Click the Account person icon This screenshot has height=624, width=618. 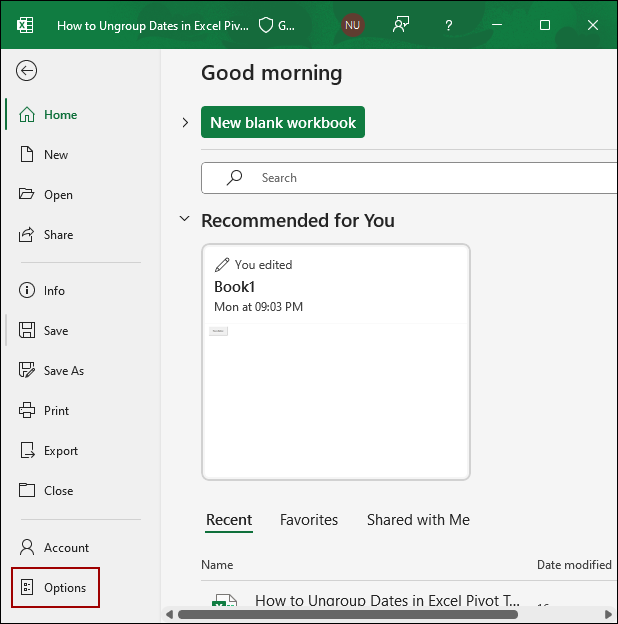(27, 547)
